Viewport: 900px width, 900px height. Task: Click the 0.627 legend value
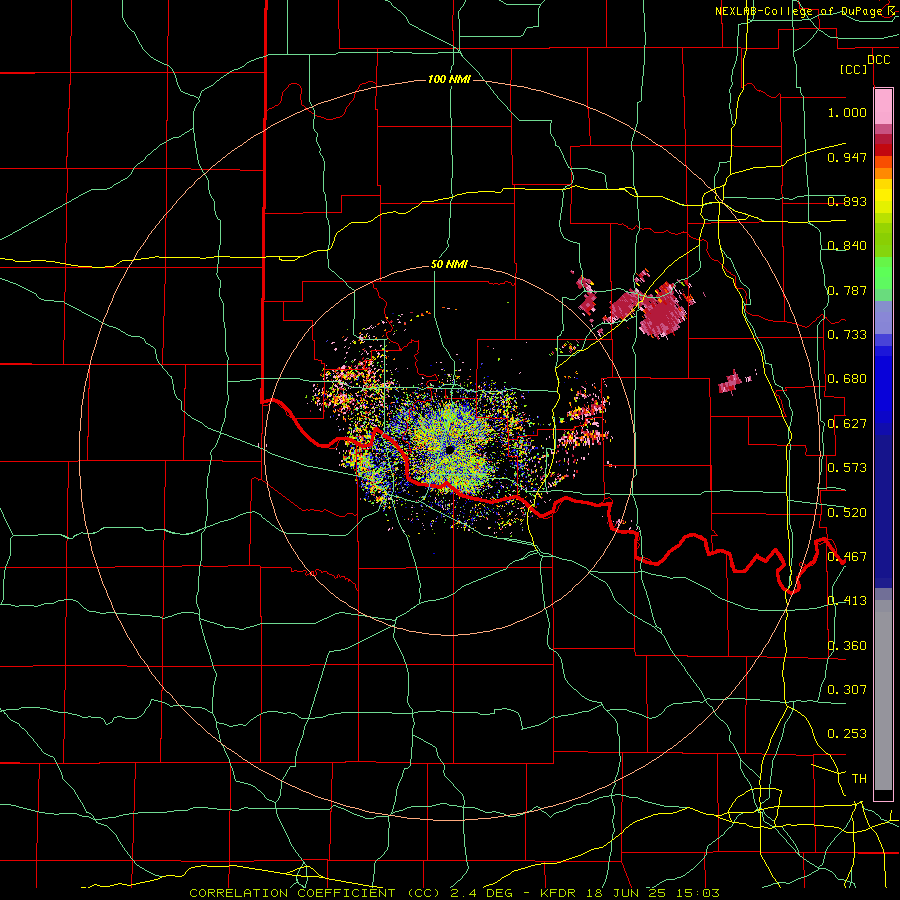click(x=847, y=423)
